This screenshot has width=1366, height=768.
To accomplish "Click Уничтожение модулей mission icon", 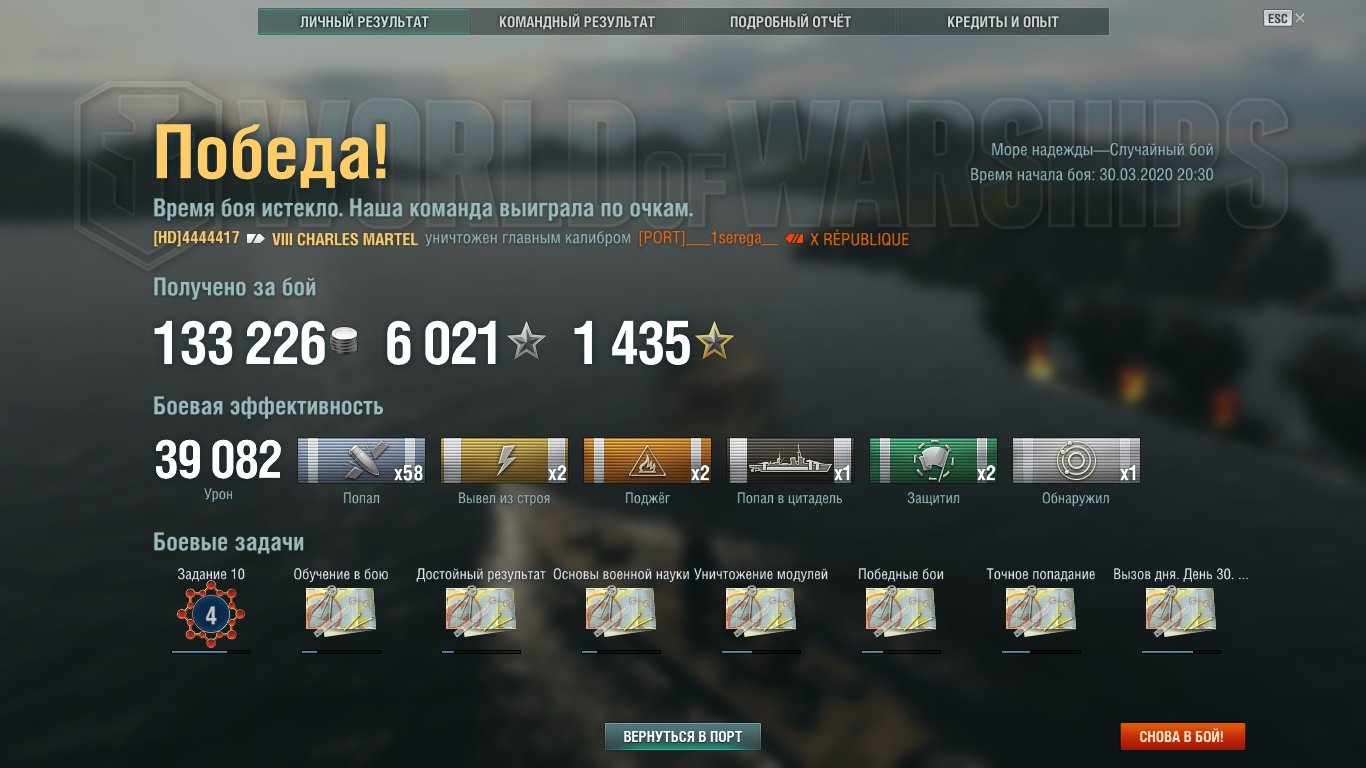I will coord(761,612).
